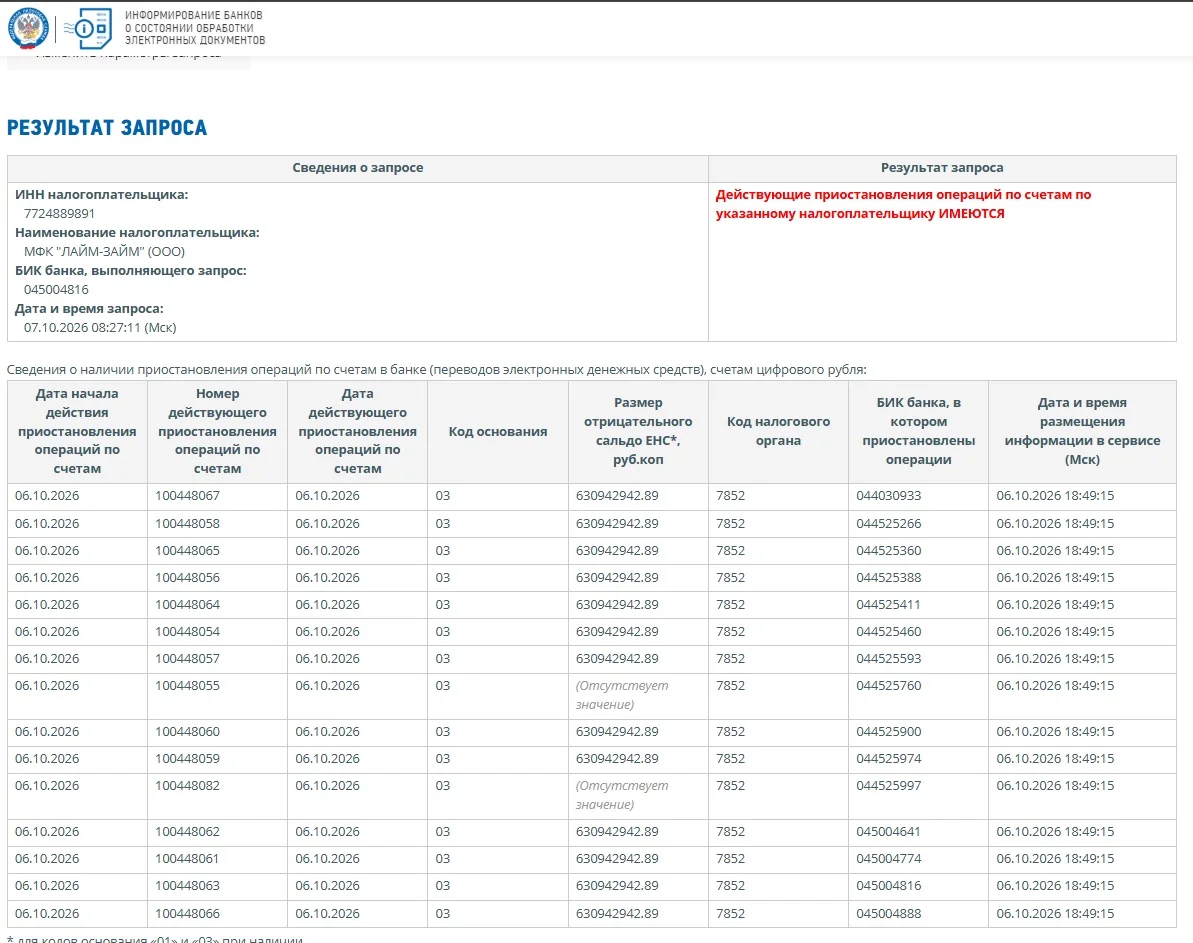Select suspension number 100448066
The height and width of the screenshot is (943, 1193).
pos(187,914)
